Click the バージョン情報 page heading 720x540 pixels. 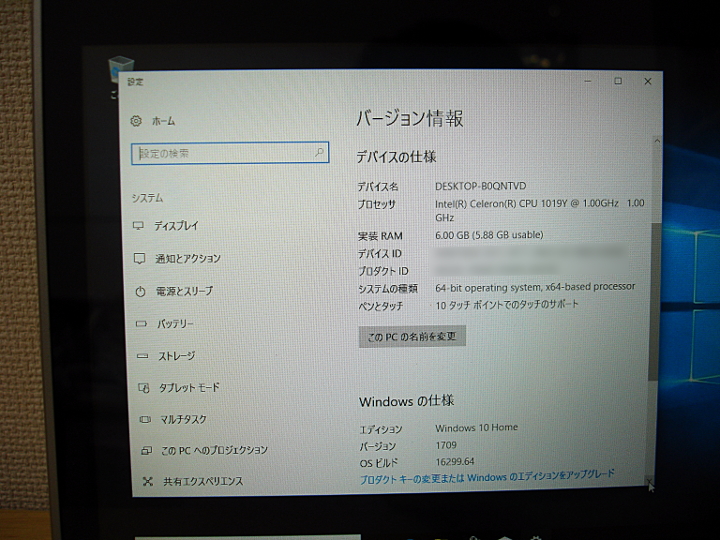click(x=410, y=118)
